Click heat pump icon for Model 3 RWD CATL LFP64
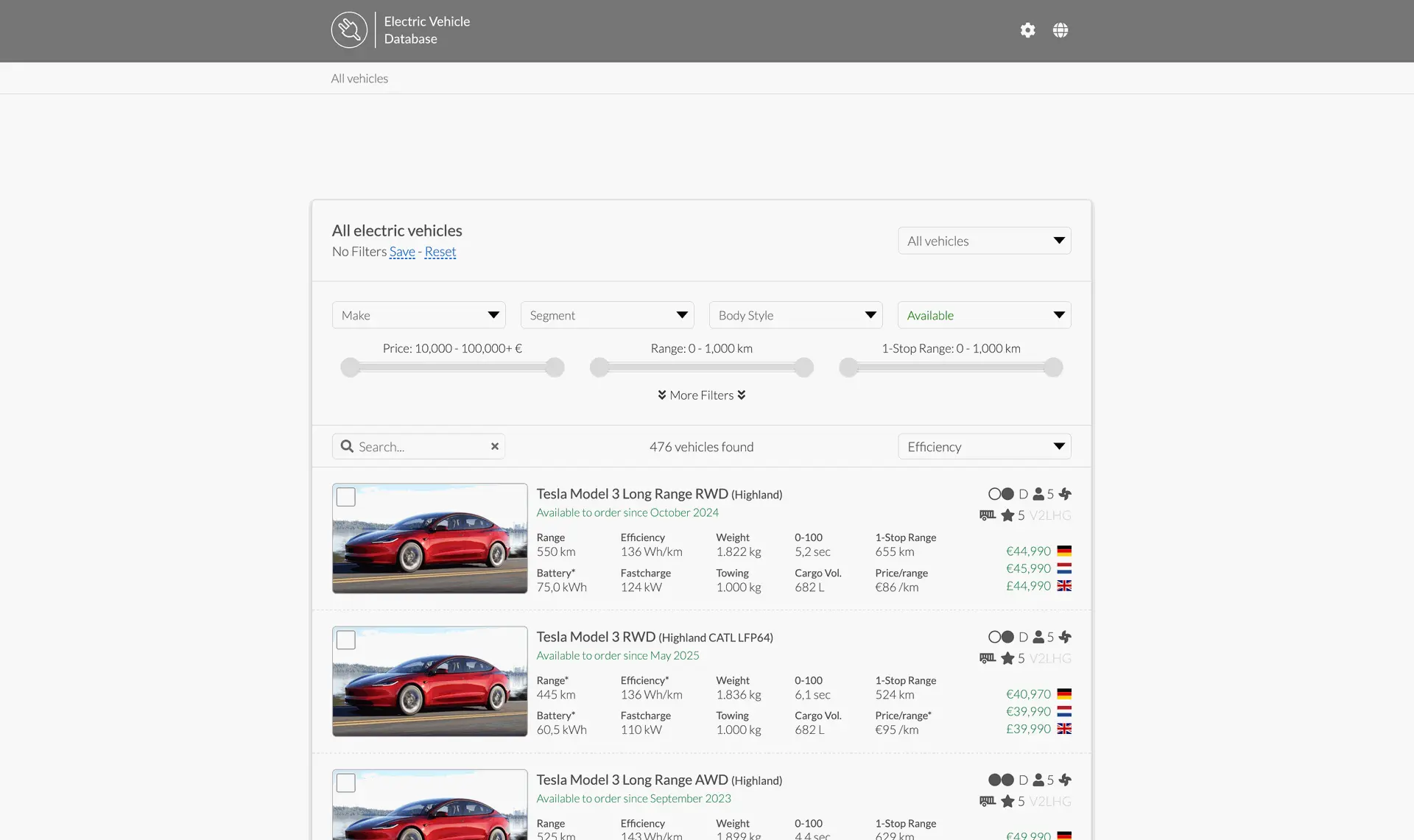Image resolution: width=1414 pixels, height=840 pixels. [1065, 637]
